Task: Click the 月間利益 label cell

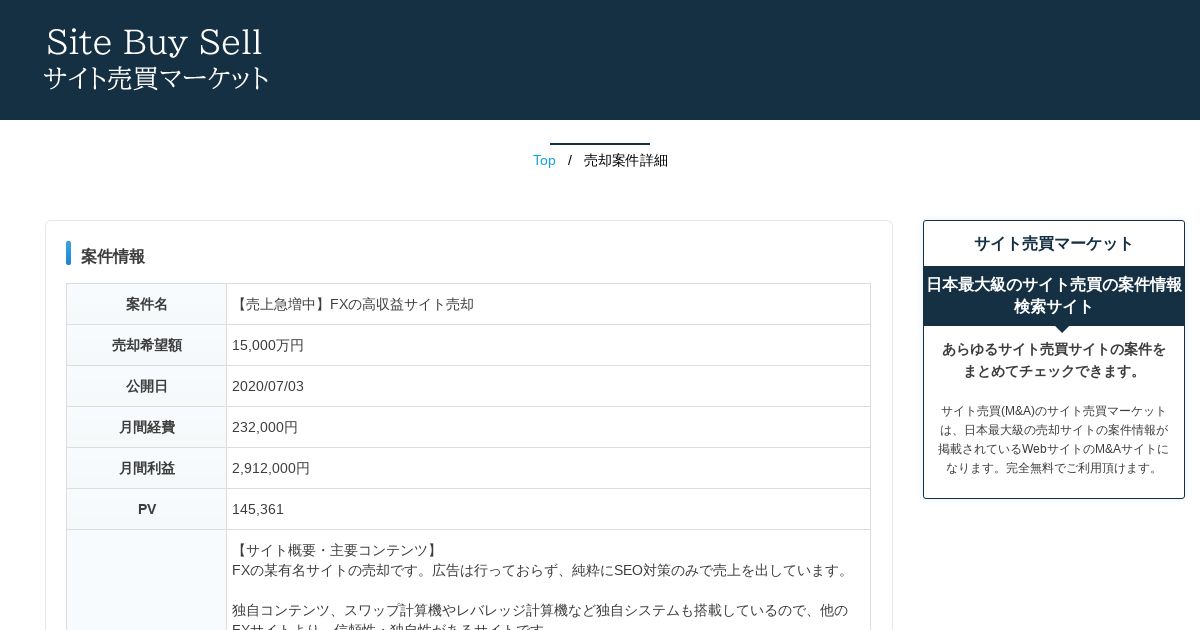Action: pos(147,468)
